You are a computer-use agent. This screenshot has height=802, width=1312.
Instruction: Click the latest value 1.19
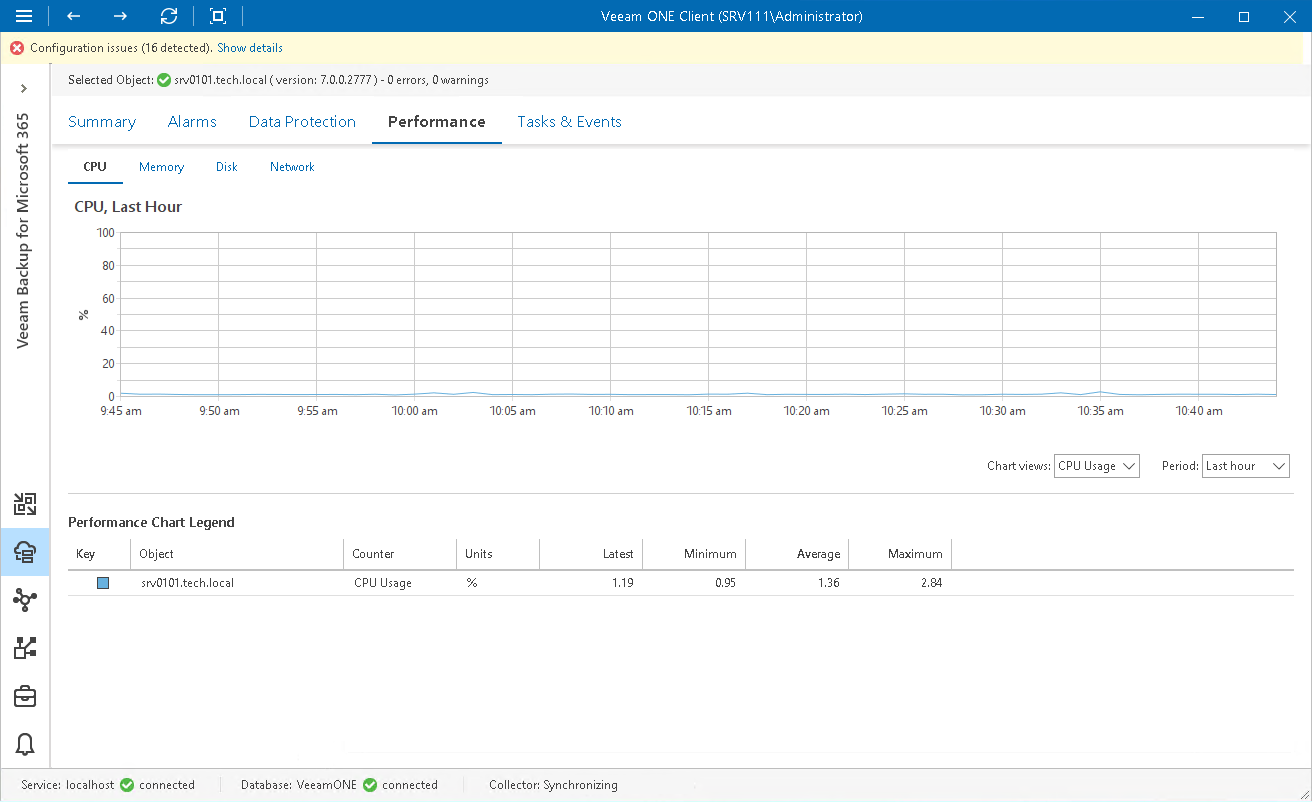[623, 583]
